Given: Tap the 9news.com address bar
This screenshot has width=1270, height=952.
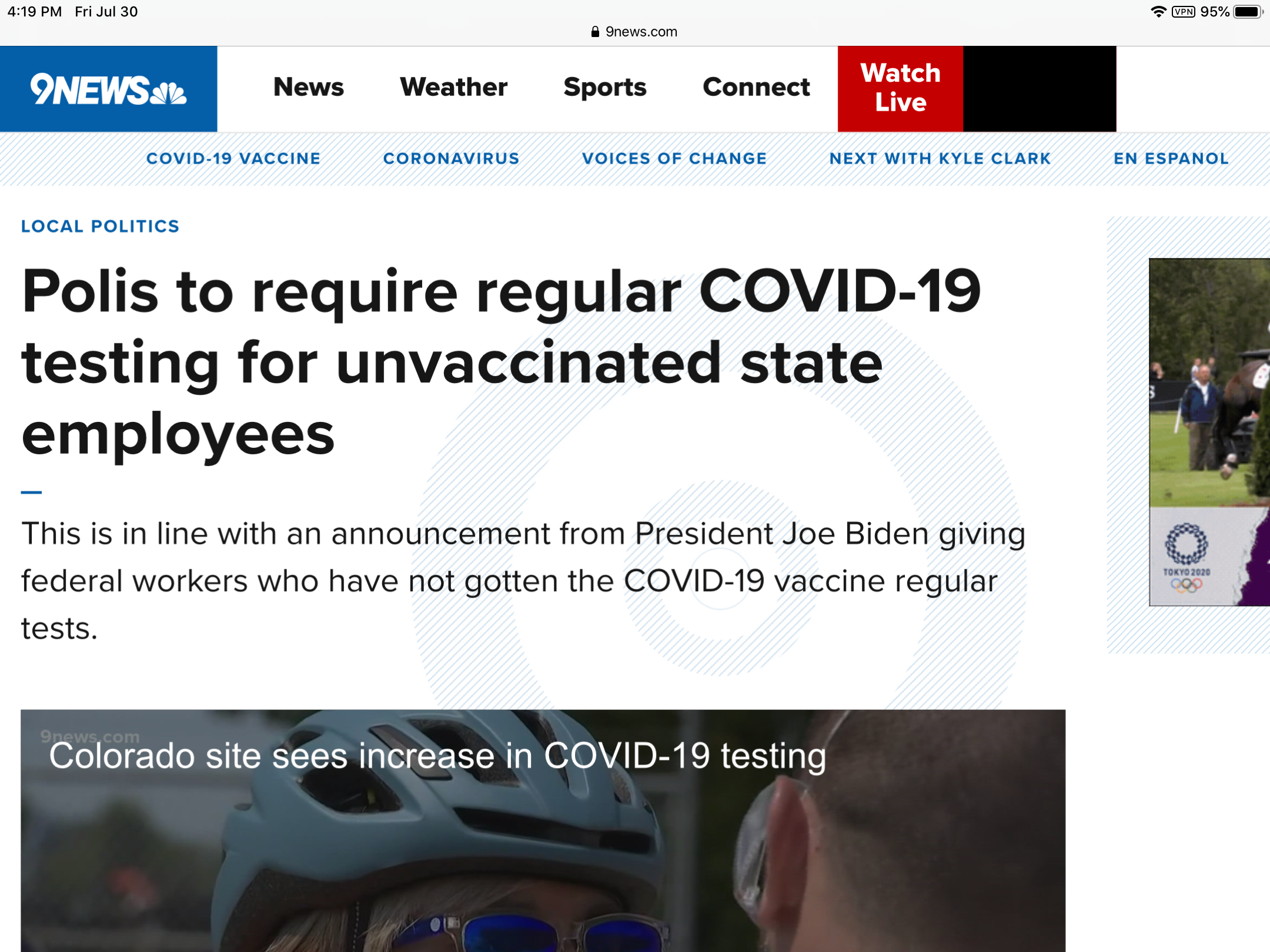Looking at the screenshot, I should 634,32.
